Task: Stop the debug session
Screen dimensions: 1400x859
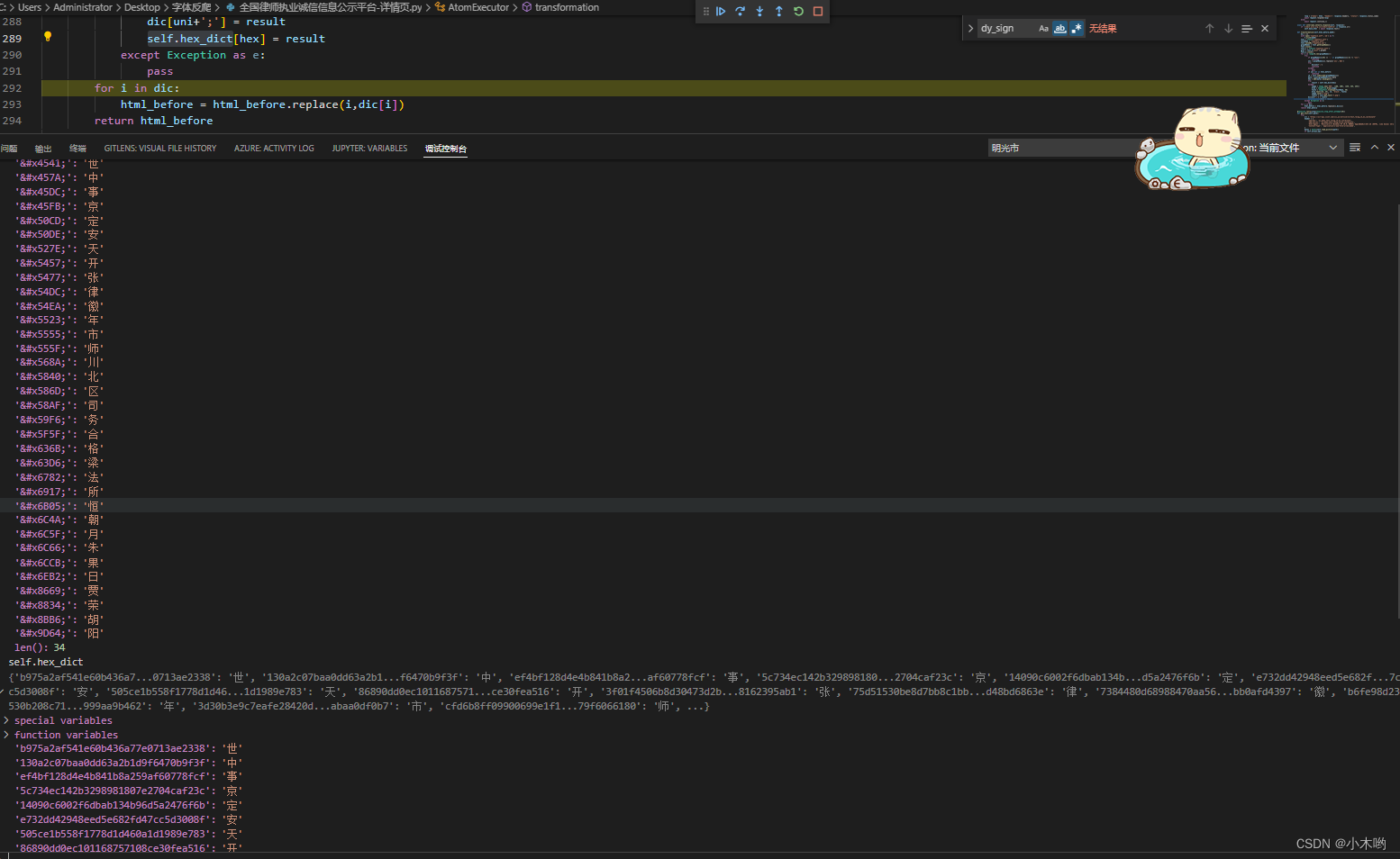Action: click(x=818, y=12)
